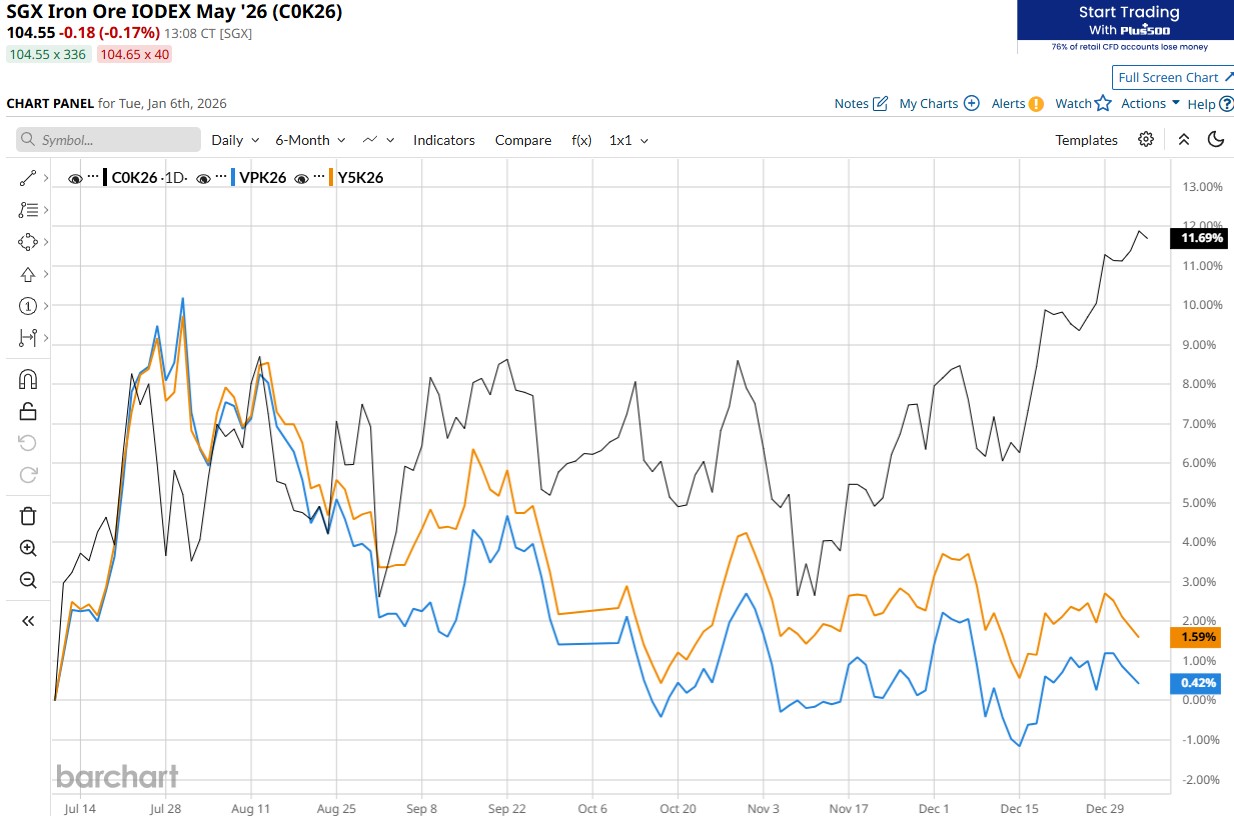The image size is (1234, 816).
Task: Hide the VPK26 comparison line
Action: (203, 178)
